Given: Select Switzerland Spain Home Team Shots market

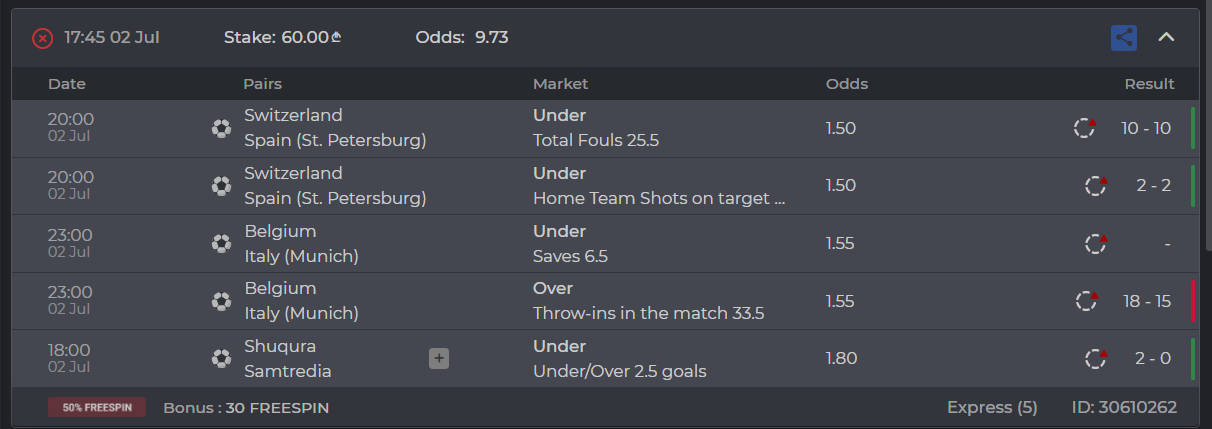Looking at the screenshot, I should (658, 198).
